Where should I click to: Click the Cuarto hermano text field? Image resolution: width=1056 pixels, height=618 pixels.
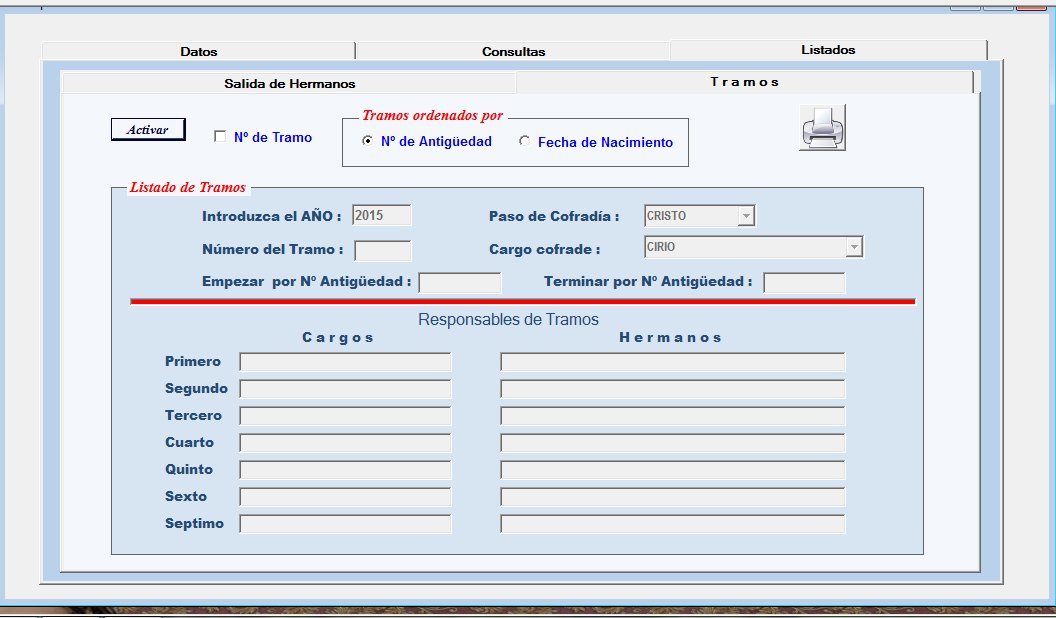pos(672,443)
